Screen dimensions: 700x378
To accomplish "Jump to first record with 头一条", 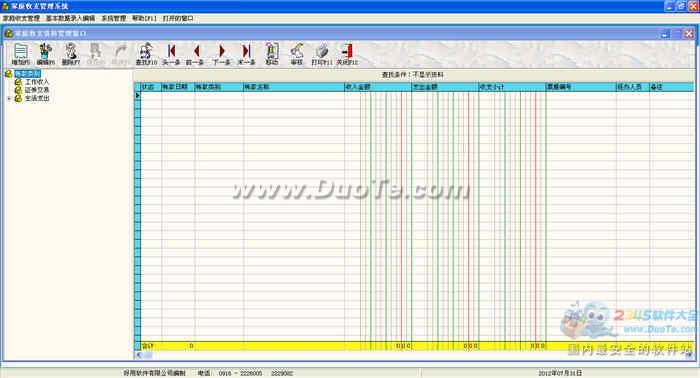I will click(171, 54).
